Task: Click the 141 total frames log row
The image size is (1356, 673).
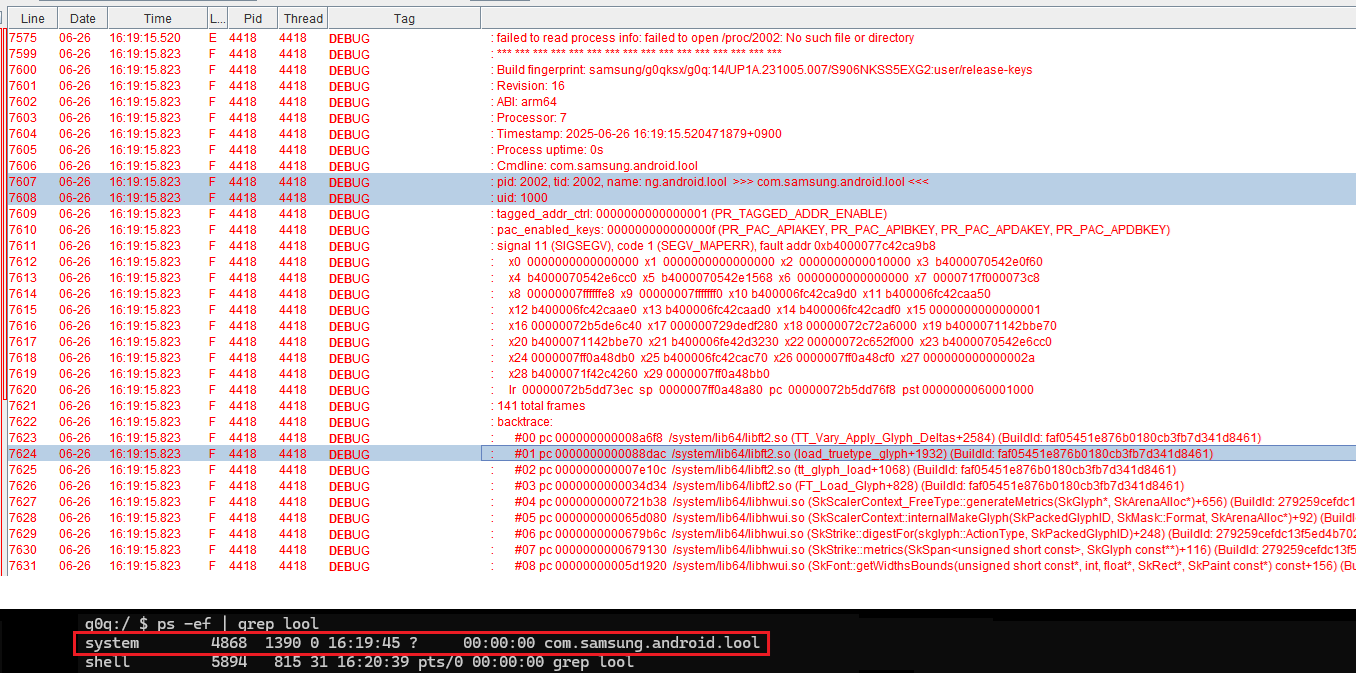Action: click(541, 406)
